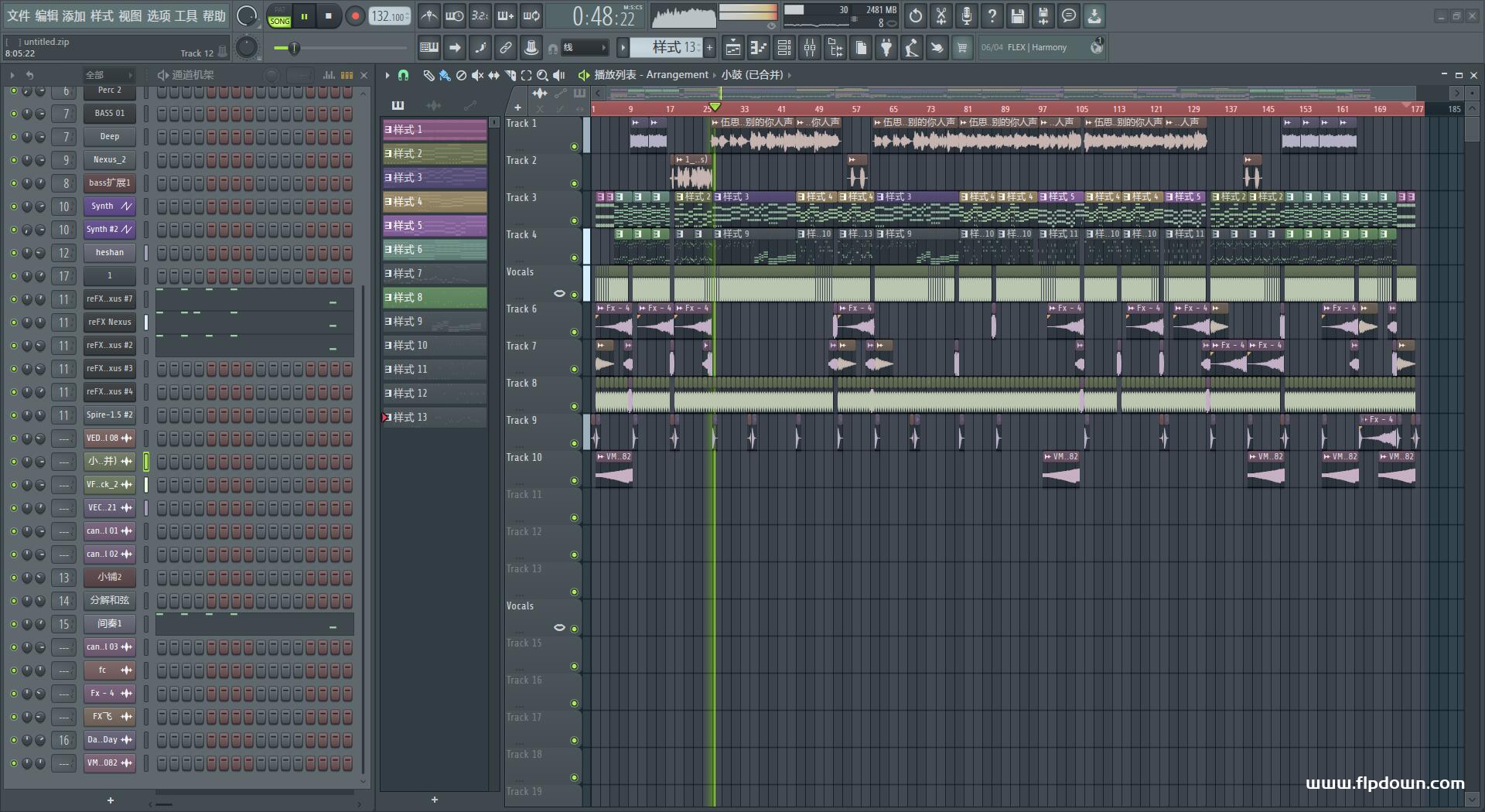Open the Playlist view icon
Screen dimensions: 1485x812
point(733,48)
